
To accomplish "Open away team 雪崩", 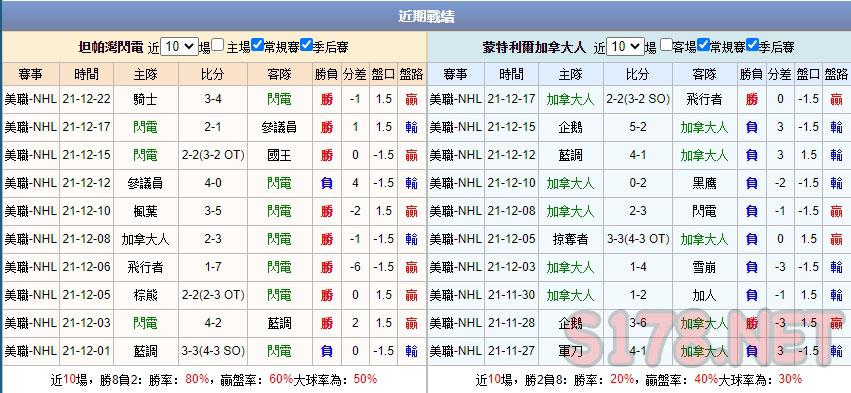I will [x=704, y=268].
